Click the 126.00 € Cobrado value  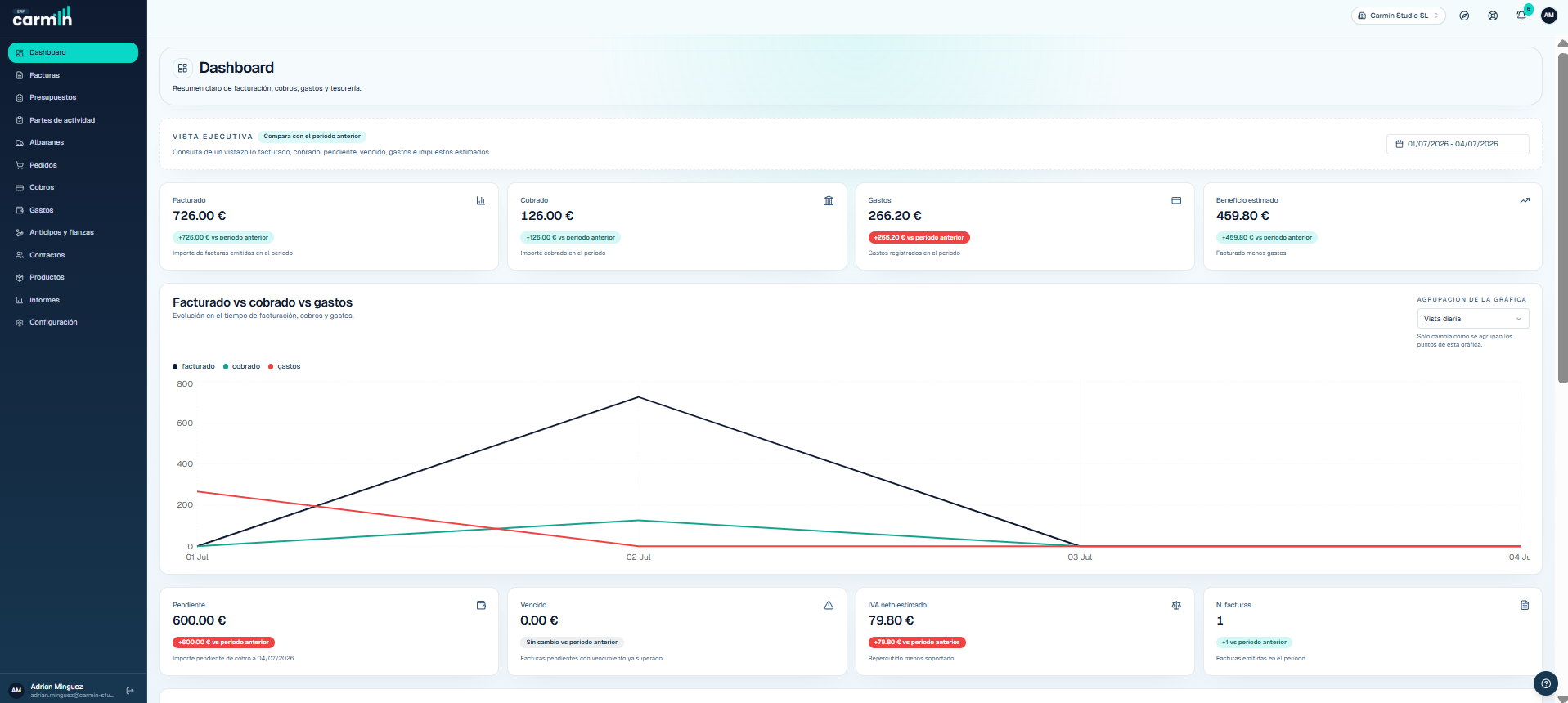tap(547, 216)
